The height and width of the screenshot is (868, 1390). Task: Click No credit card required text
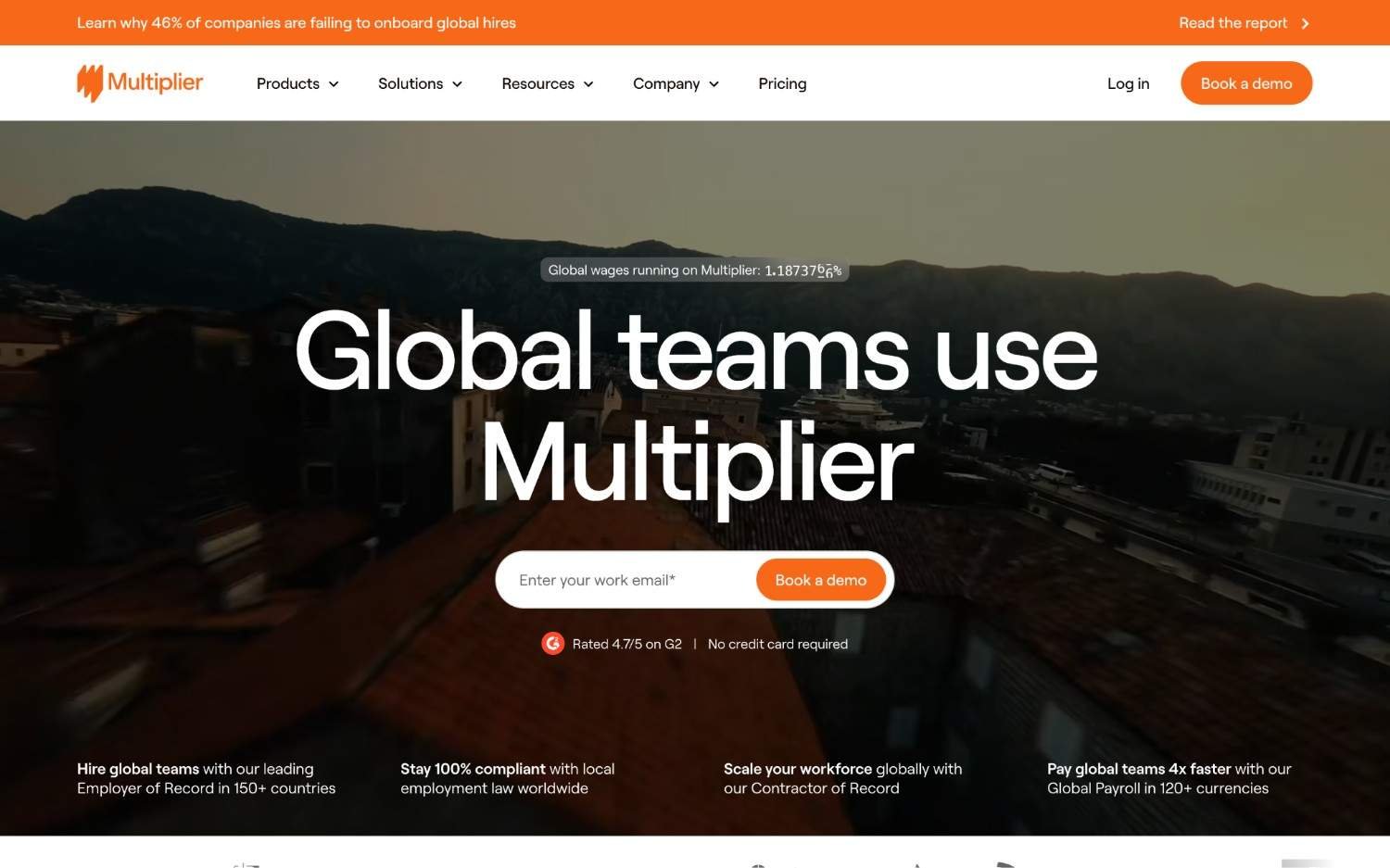click(777, 644)
